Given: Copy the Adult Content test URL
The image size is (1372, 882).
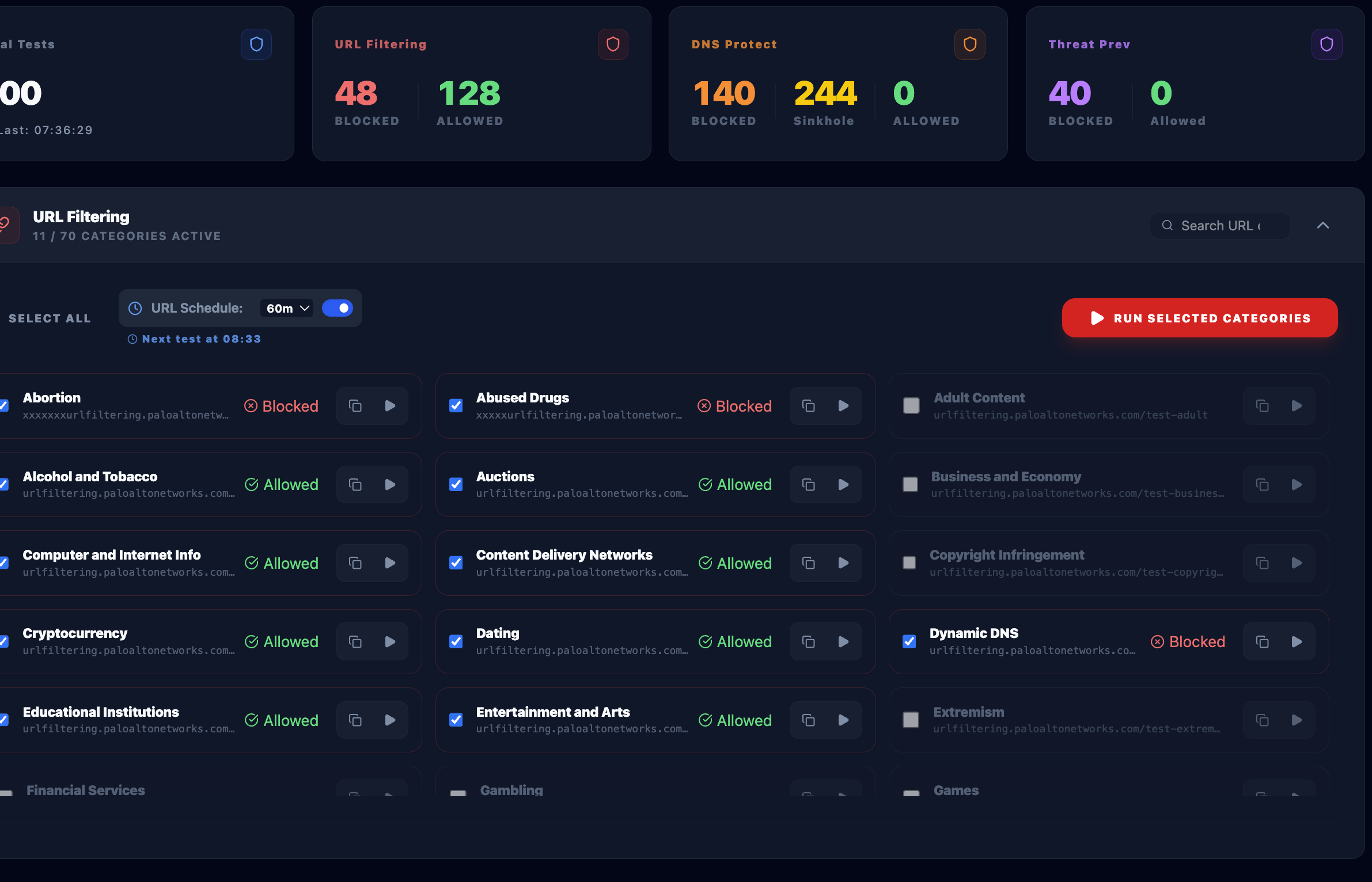Looking at the screenshot, I should 1263,406.
